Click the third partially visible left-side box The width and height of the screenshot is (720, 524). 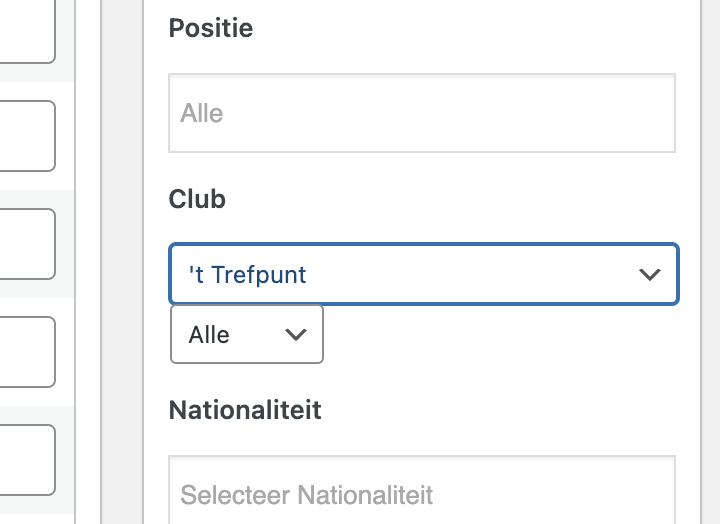coord(25,244)
